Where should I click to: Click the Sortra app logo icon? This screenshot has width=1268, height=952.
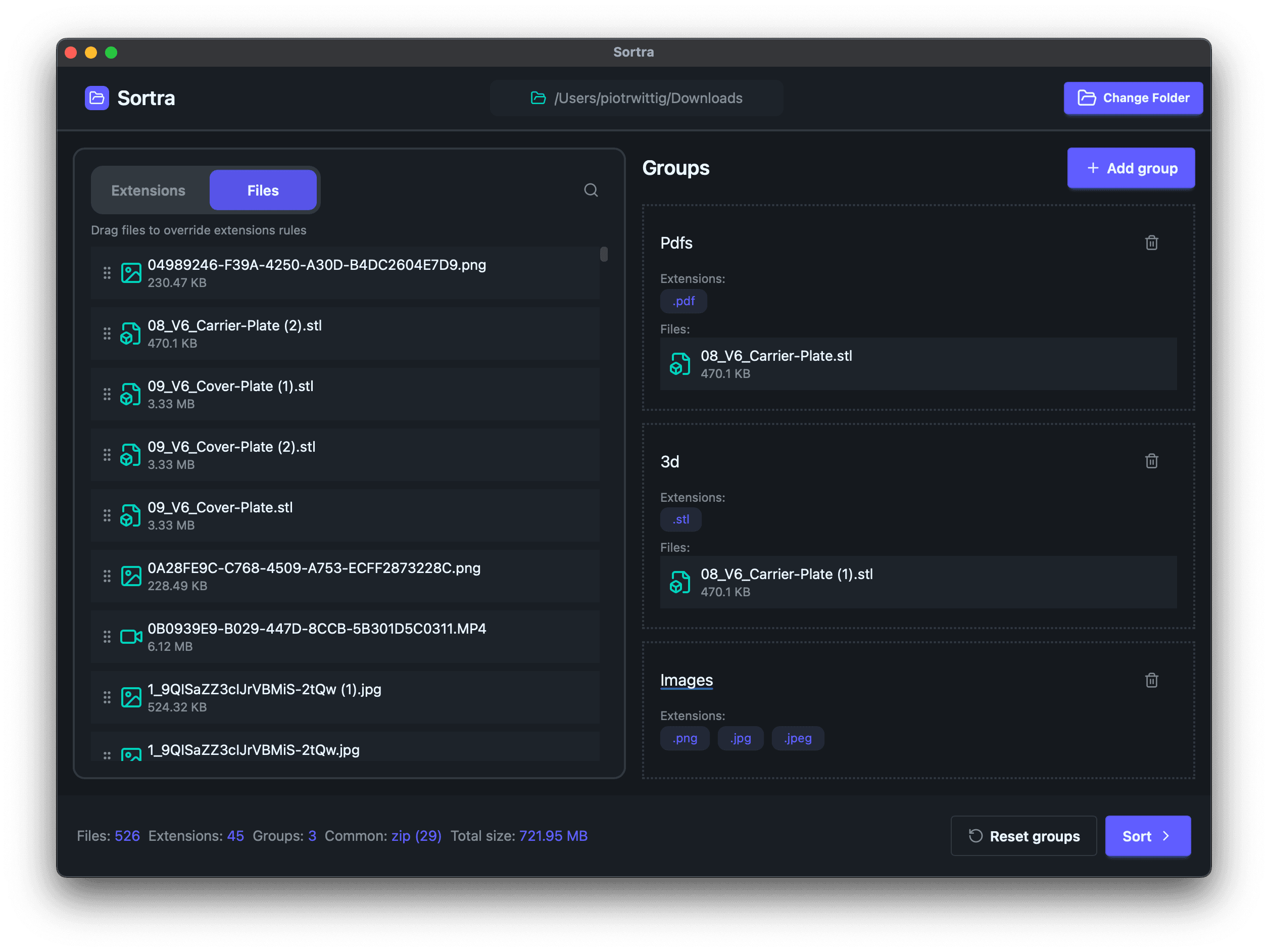point(96,98)
